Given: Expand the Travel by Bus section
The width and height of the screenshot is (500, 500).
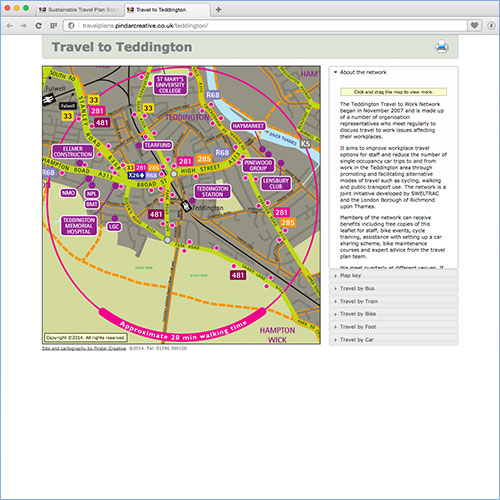Looking at the screenshot, I should [393, 288].
